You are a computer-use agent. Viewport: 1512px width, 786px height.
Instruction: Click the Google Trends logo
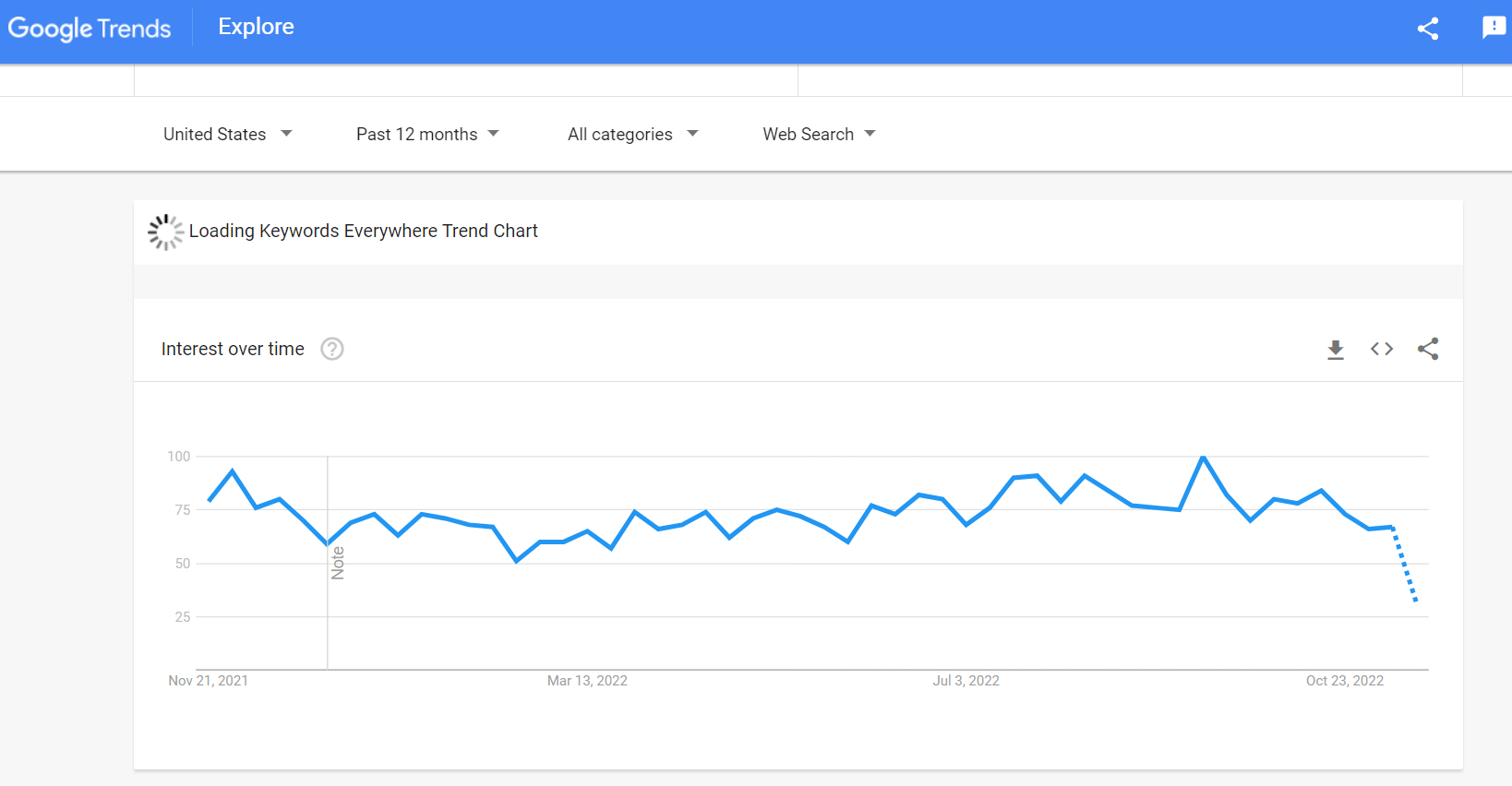point(89,29)
